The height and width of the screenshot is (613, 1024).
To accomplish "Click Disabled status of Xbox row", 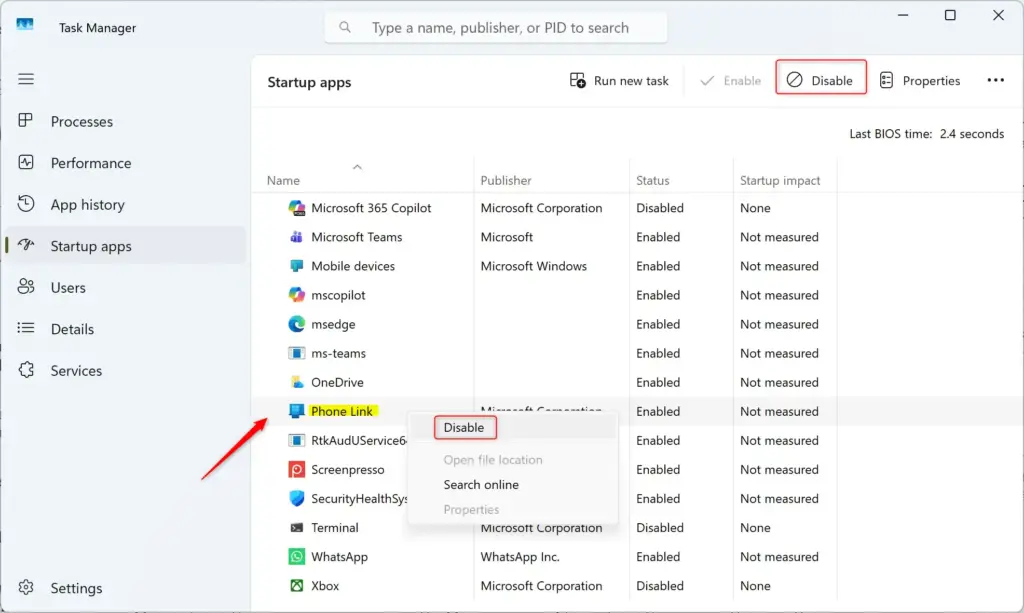I will 660,586.
